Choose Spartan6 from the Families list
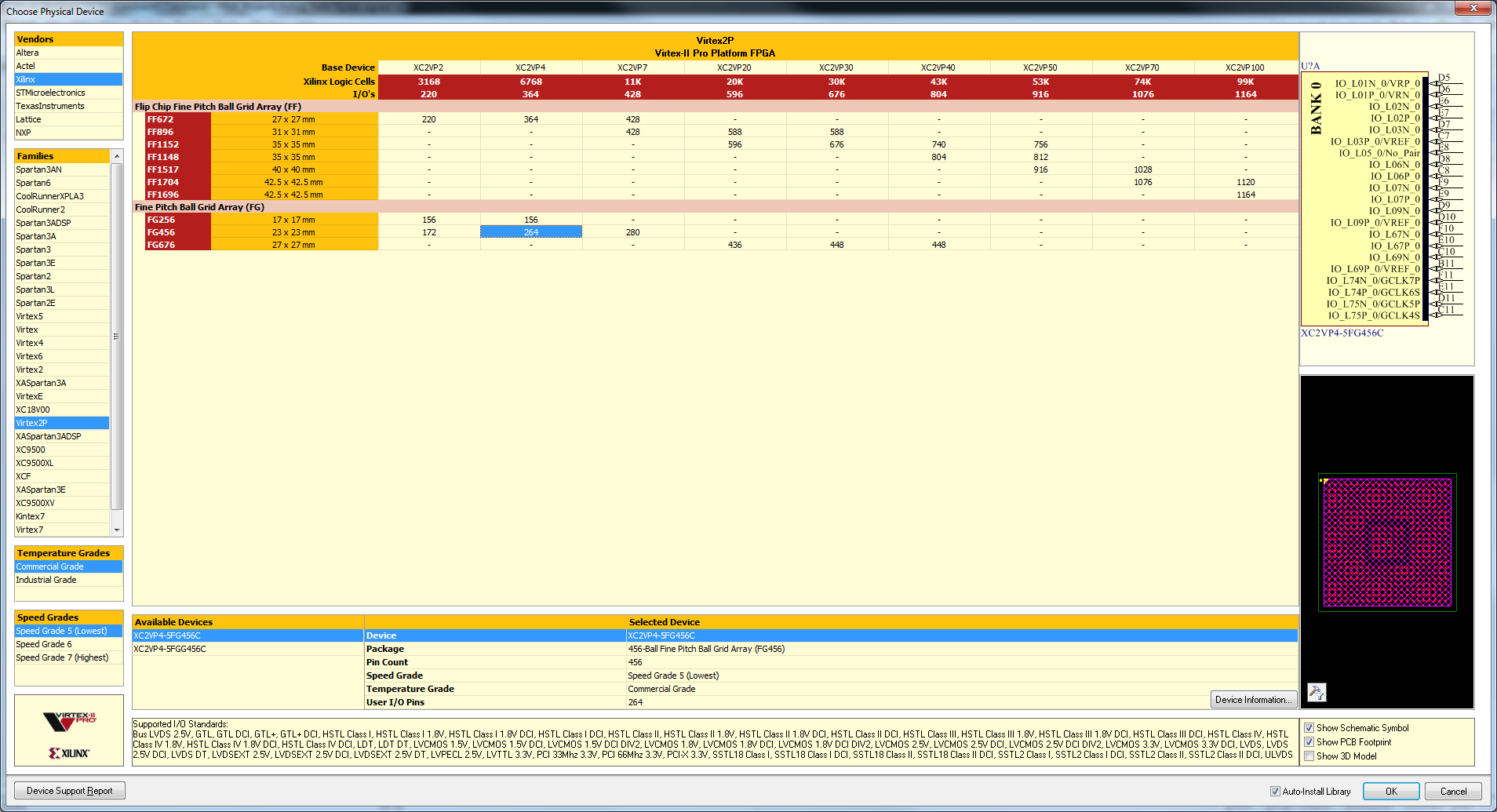 click(33, 183)
